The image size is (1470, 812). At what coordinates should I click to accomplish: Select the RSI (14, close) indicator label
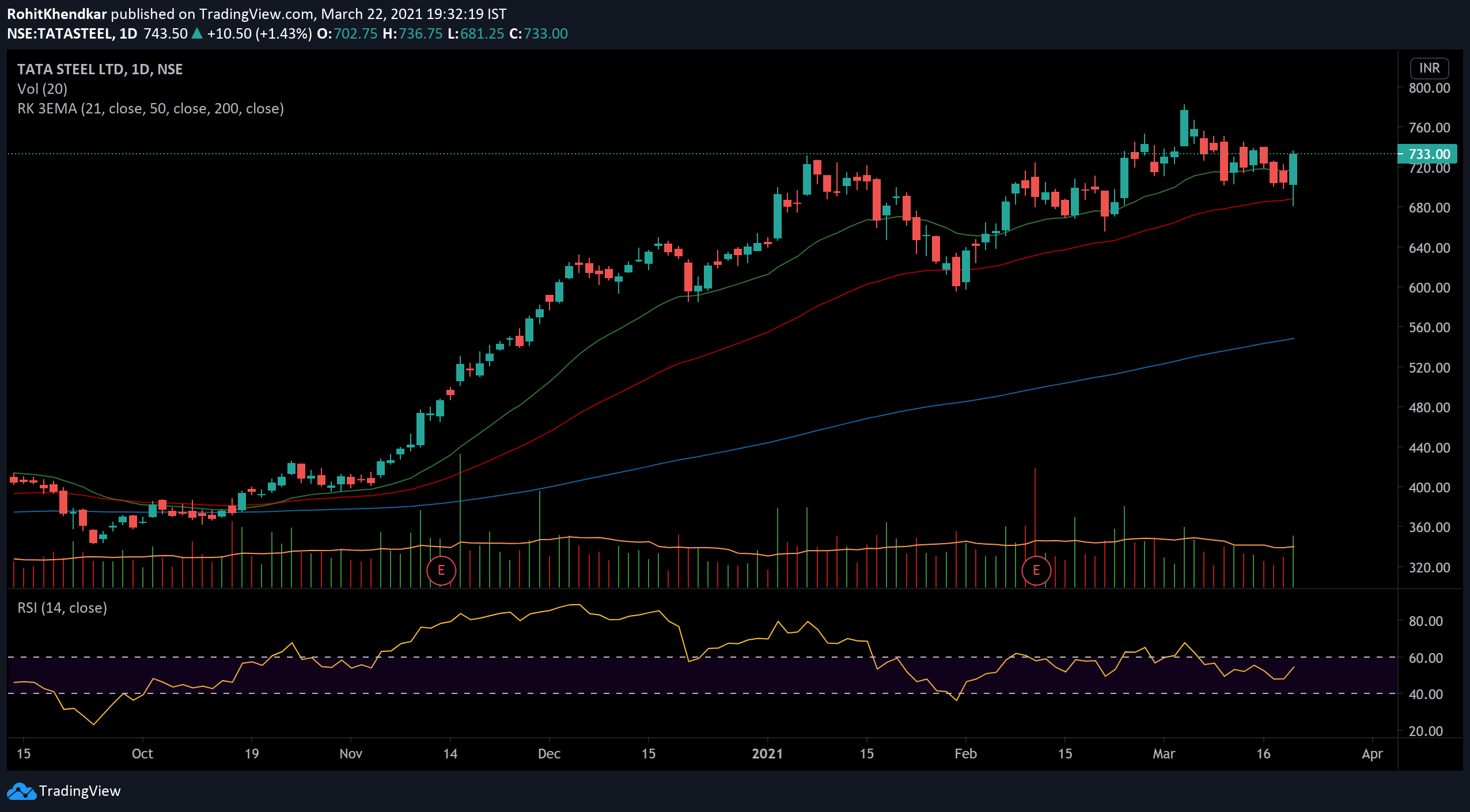tap(62, 608)
